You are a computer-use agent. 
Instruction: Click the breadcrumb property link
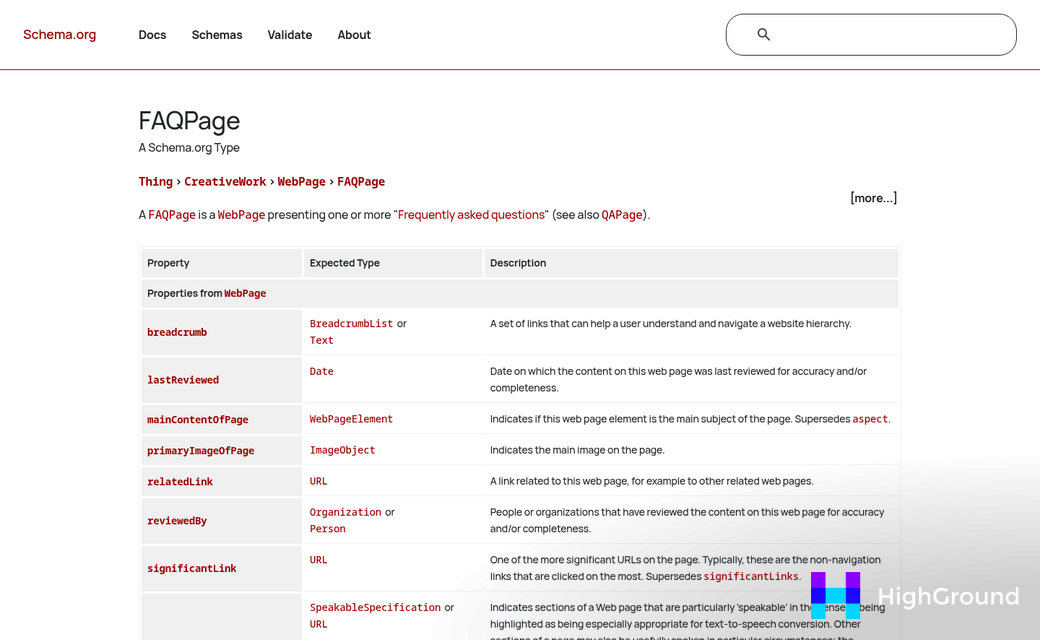pyautogui.click(x=177, y=331)
